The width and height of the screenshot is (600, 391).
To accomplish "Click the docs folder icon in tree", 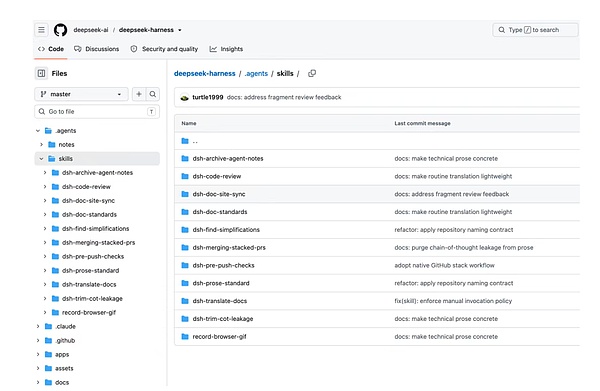I will 48,382.
